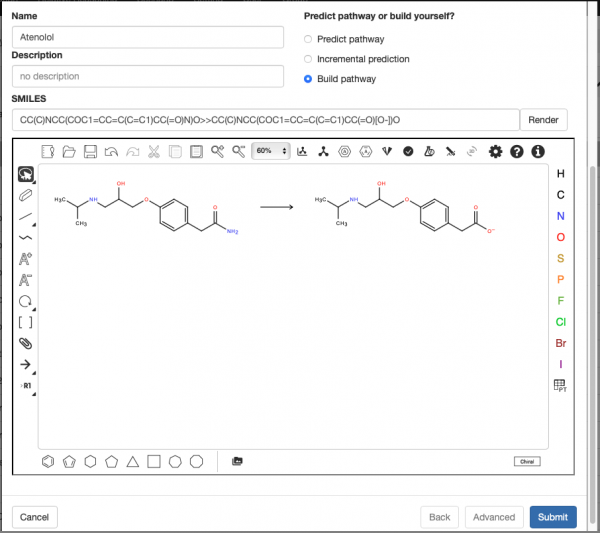The width and height of the screenshot is (600, 533).
Task: Select the Eraser tool
Action: (x=25, y=195)
